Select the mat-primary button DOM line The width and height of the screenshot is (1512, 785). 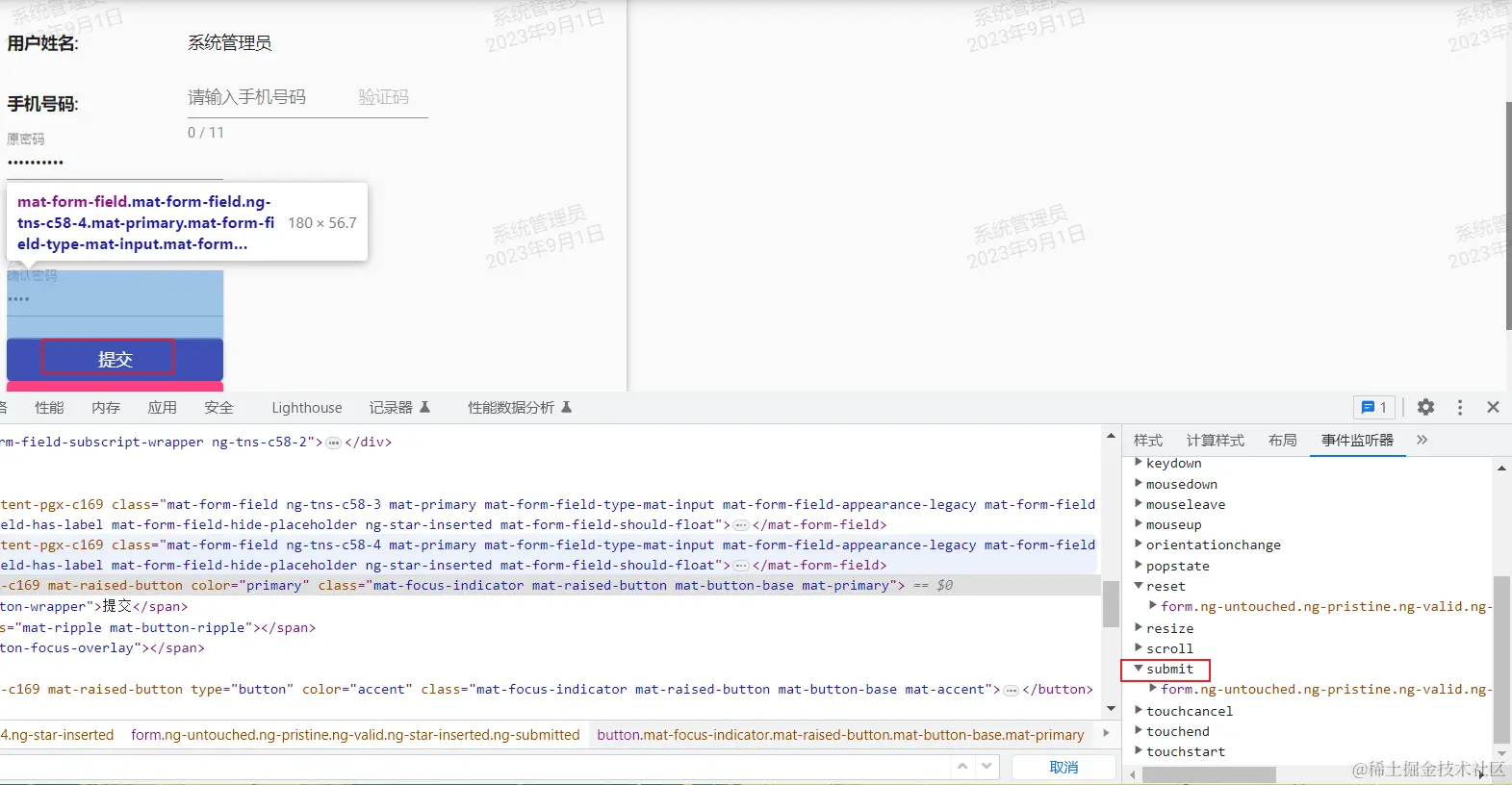click(550, 585)
